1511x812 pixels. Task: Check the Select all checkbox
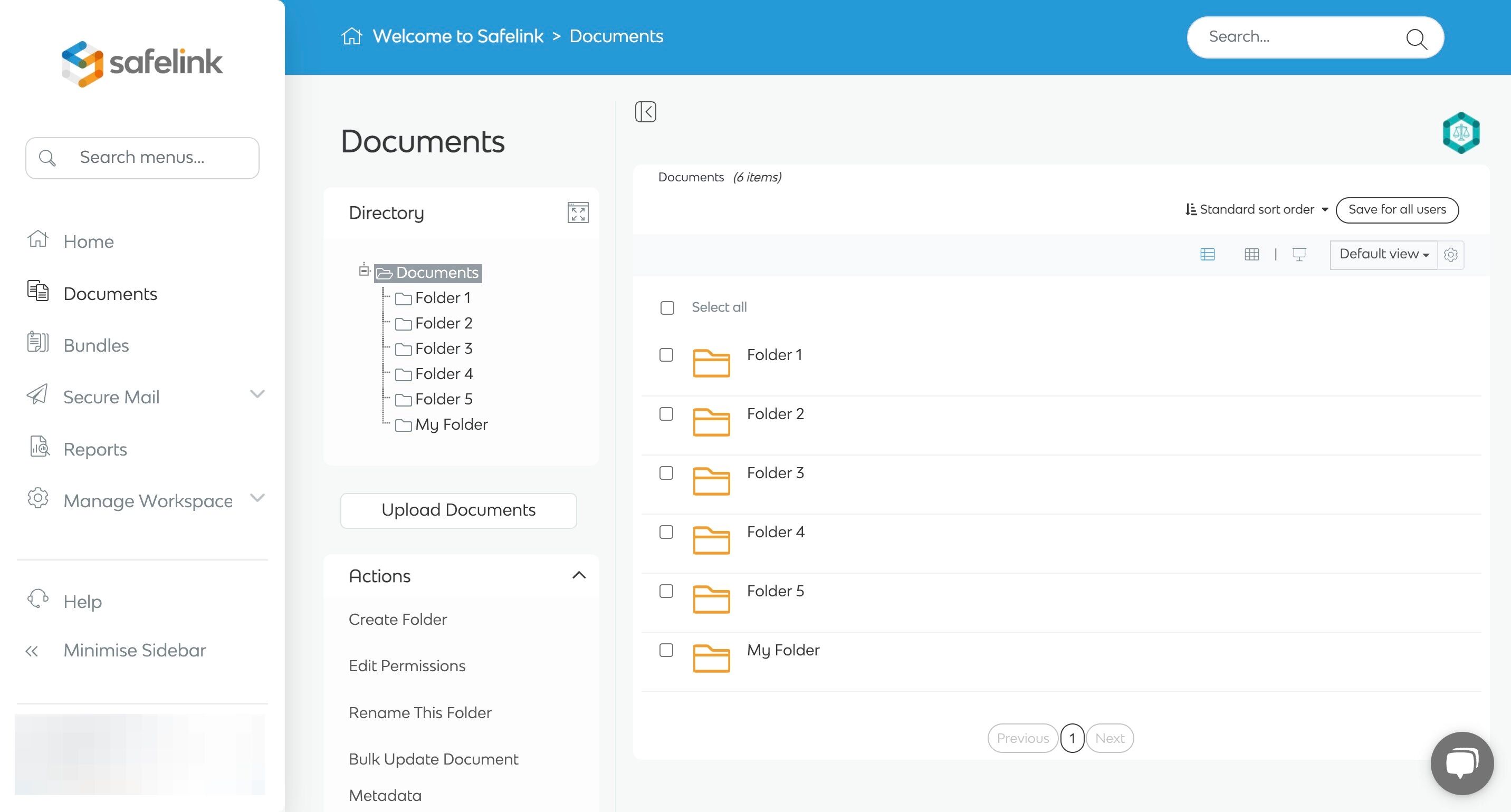[667, 308]
